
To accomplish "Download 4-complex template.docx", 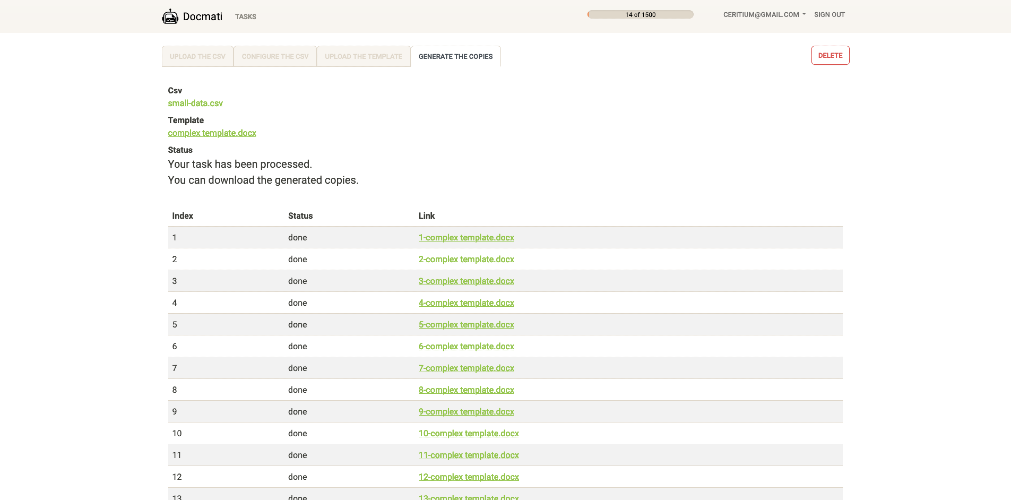I will pos(466,303).
